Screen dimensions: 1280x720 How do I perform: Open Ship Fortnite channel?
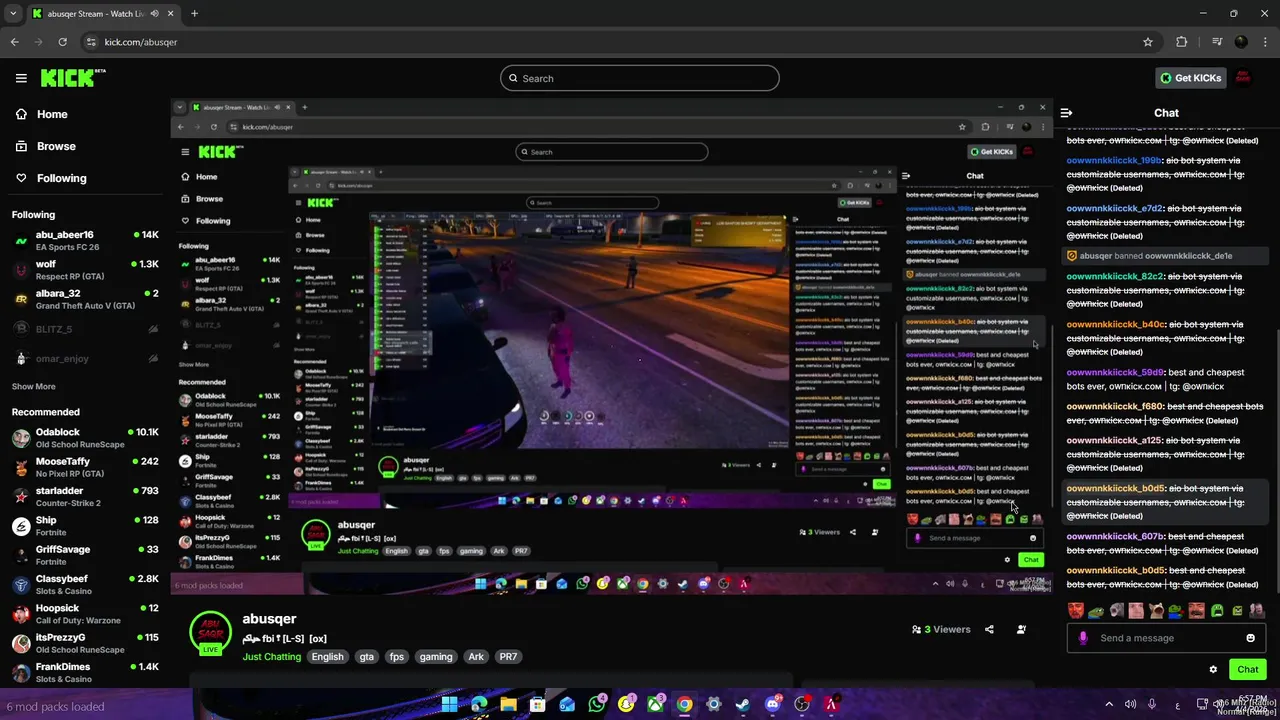coord(85,526)
